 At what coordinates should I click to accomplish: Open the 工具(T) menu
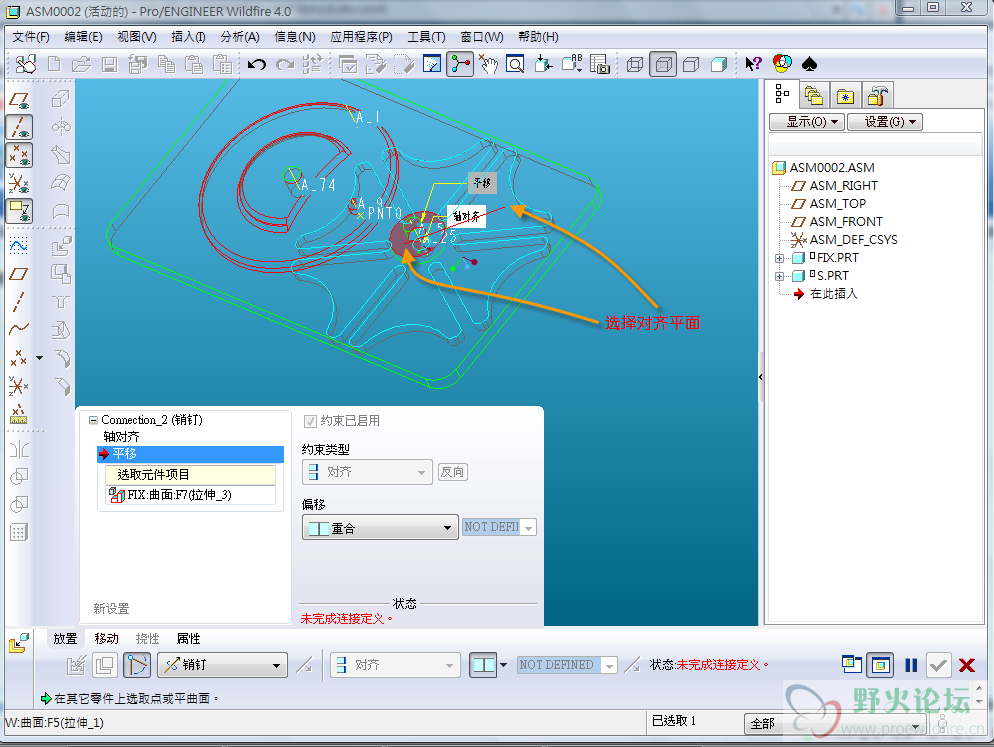click(426, 37)
